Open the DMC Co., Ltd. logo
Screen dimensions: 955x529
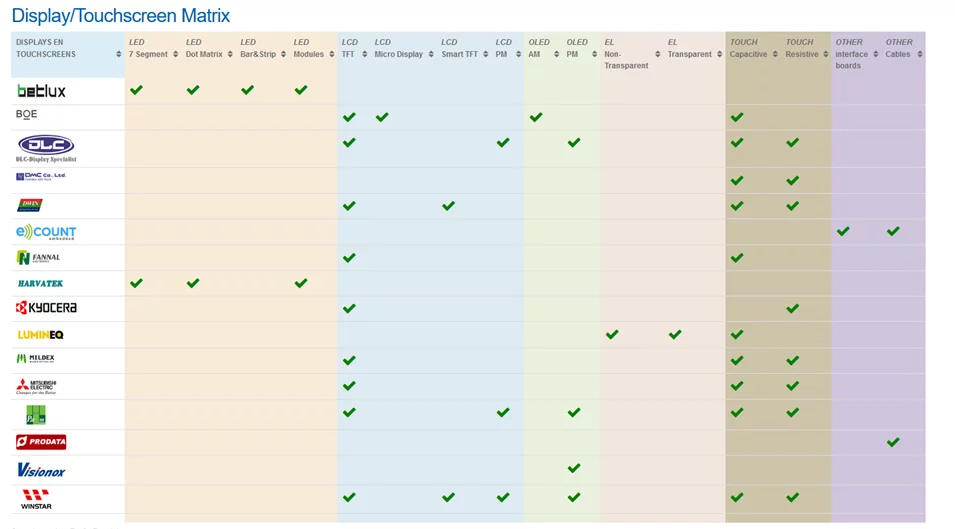41,176
